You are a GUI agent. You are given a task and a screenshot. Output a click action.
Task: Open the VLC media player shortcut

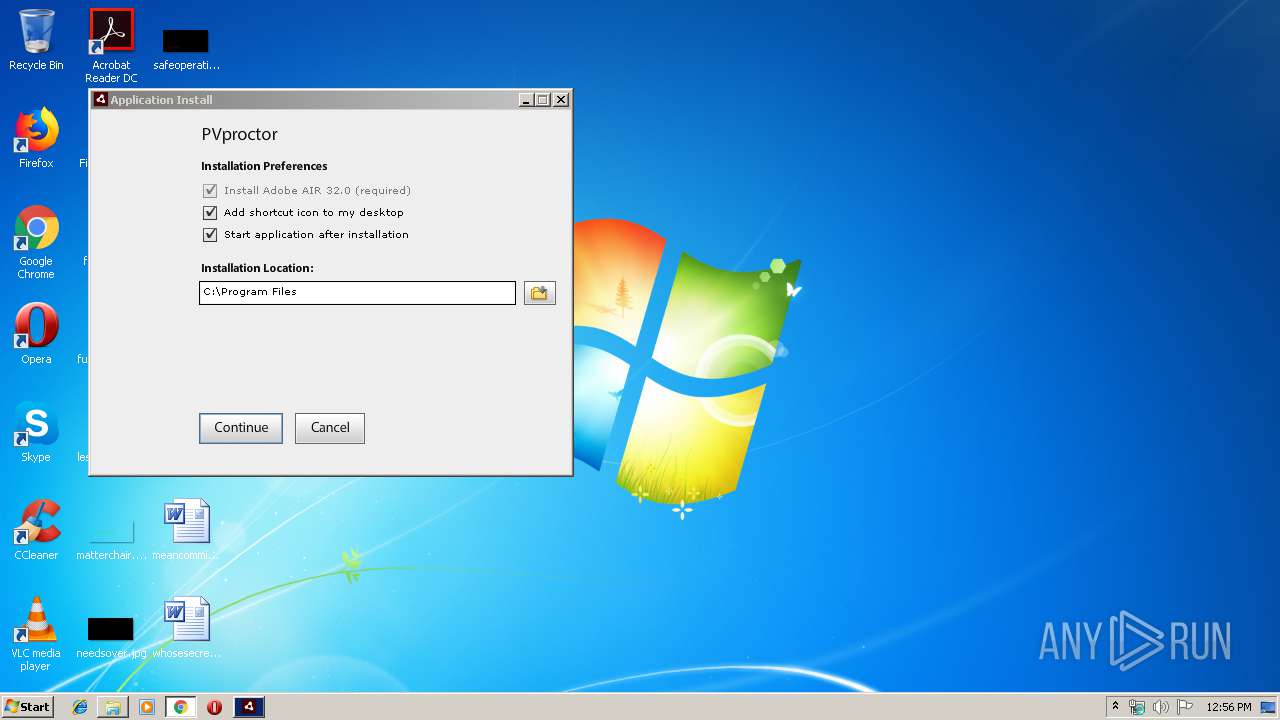pyautogui.click(x=36, y=634)
